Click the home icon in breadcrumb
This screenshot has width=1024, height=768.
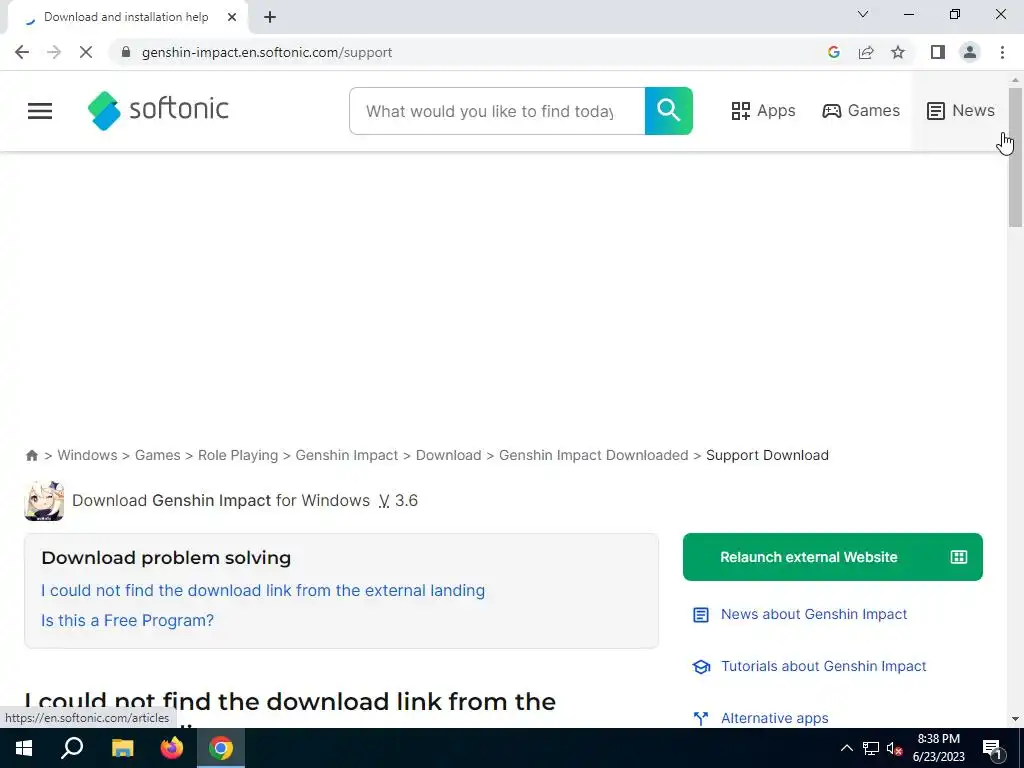coord(31,455)
